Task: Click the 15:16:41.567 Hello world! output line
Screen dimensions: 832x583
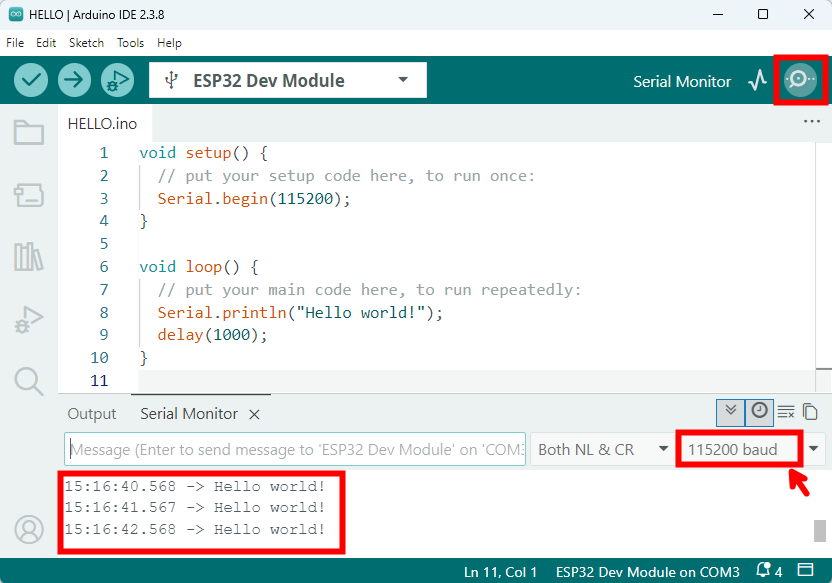Action: [x=195, y=508]
